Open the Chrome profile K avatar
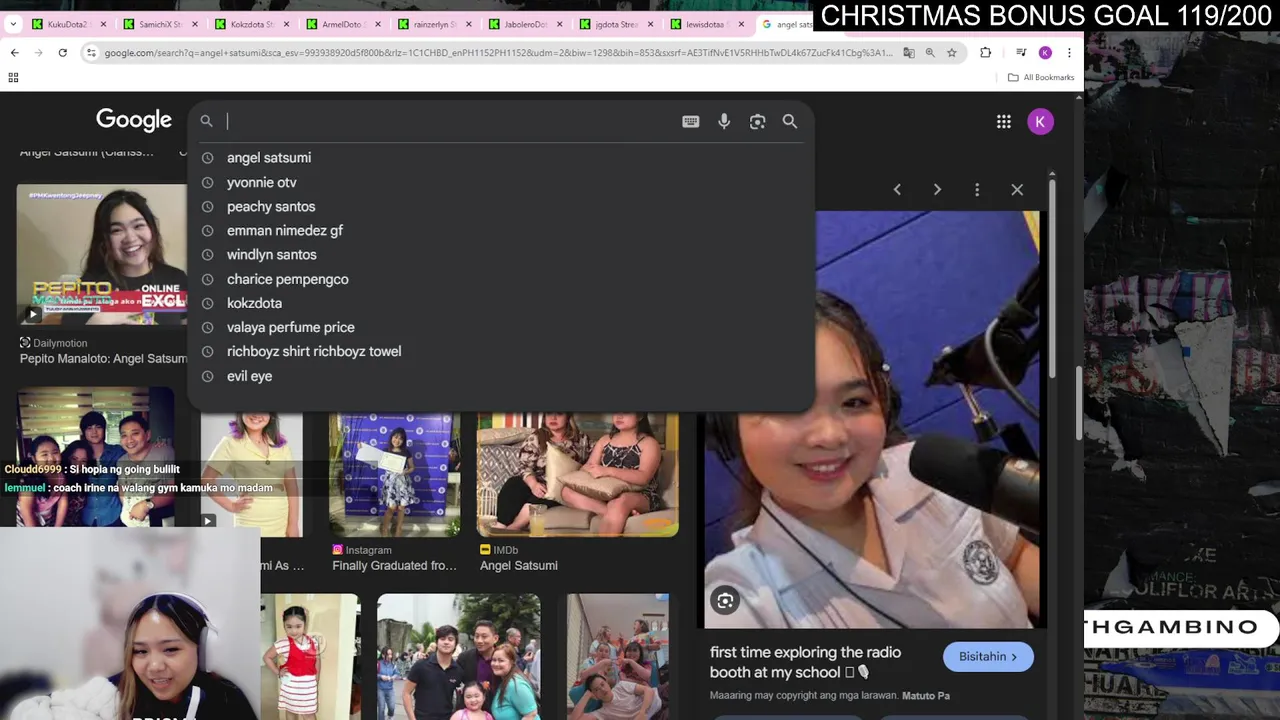The height and width of the screenshot is (720, 1280). [x=1045, y=52]
